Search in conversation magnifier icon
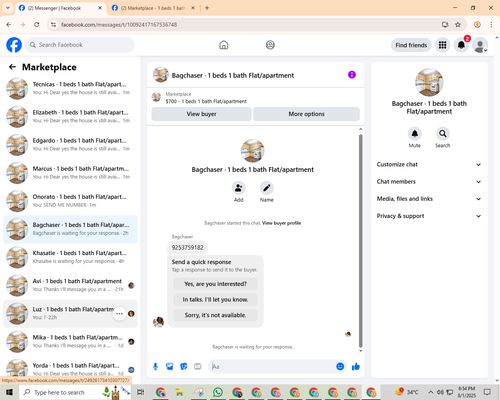 (443, 134)
